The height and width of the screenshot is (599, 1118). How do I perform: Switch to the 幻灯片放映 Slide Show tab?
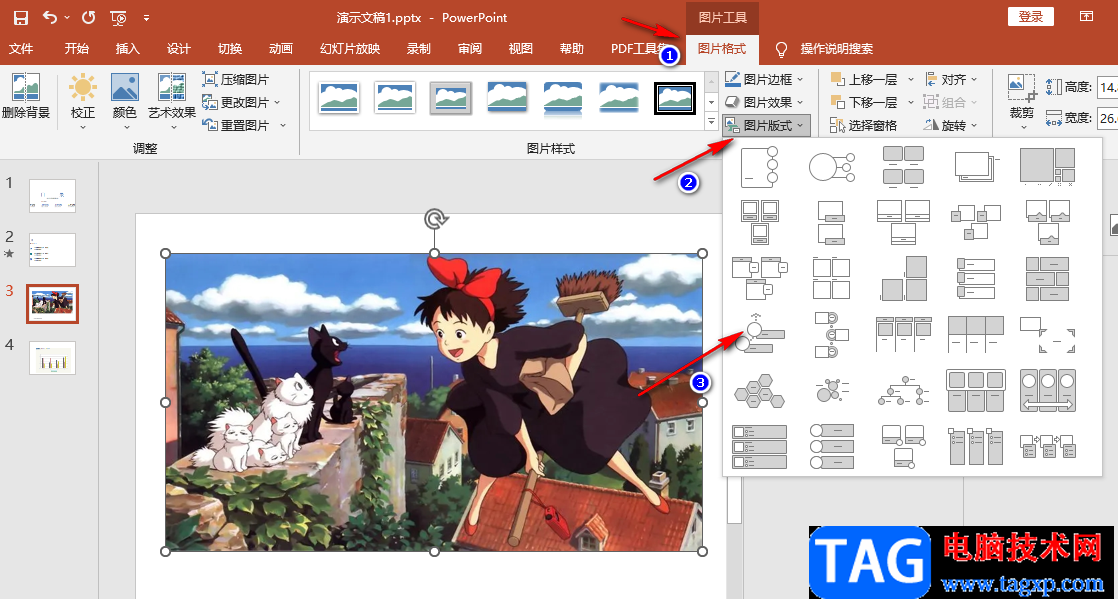pyautogui.click(x=350, y=49)
